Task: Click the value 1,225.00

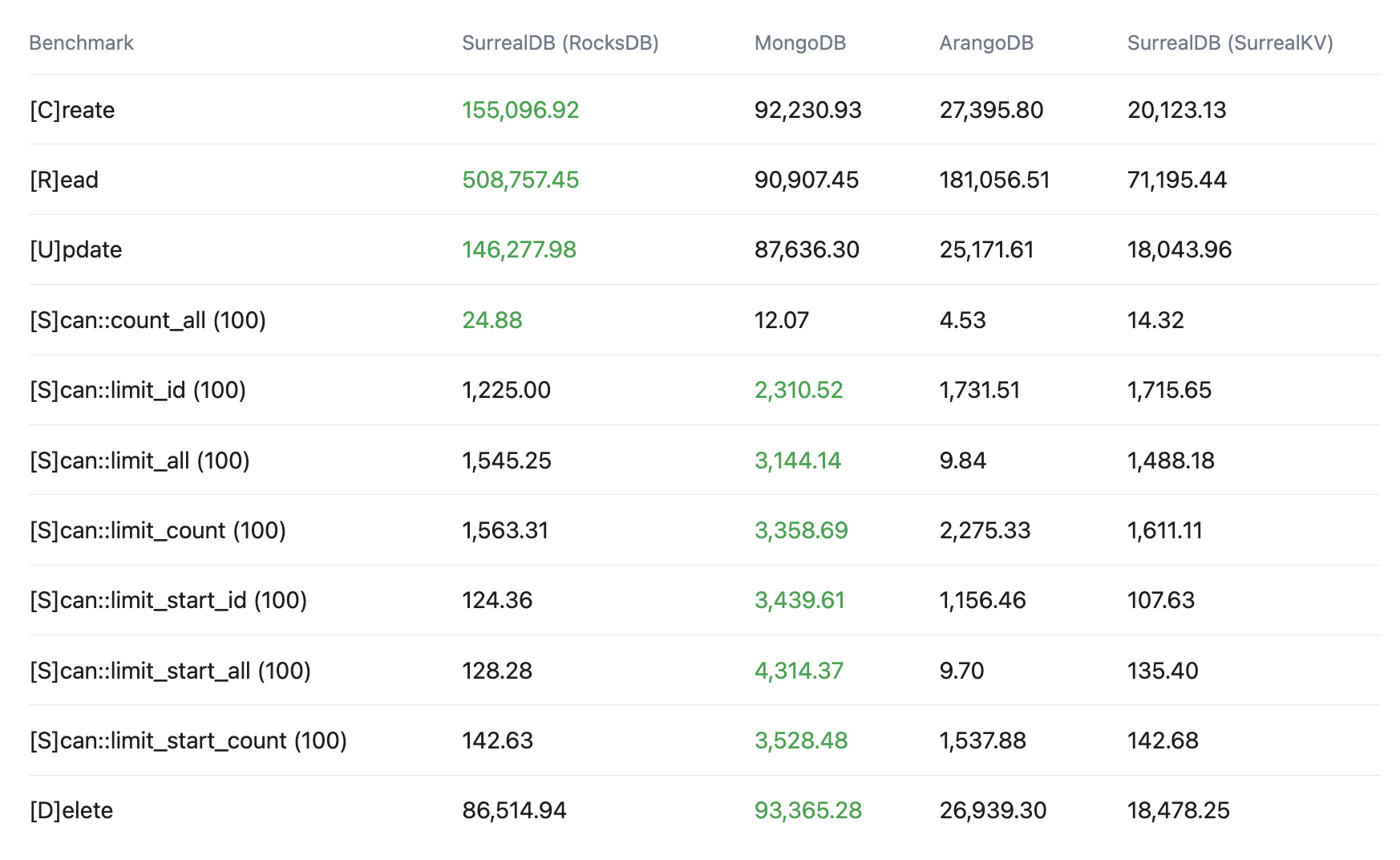Action: (x=506, y=390)
